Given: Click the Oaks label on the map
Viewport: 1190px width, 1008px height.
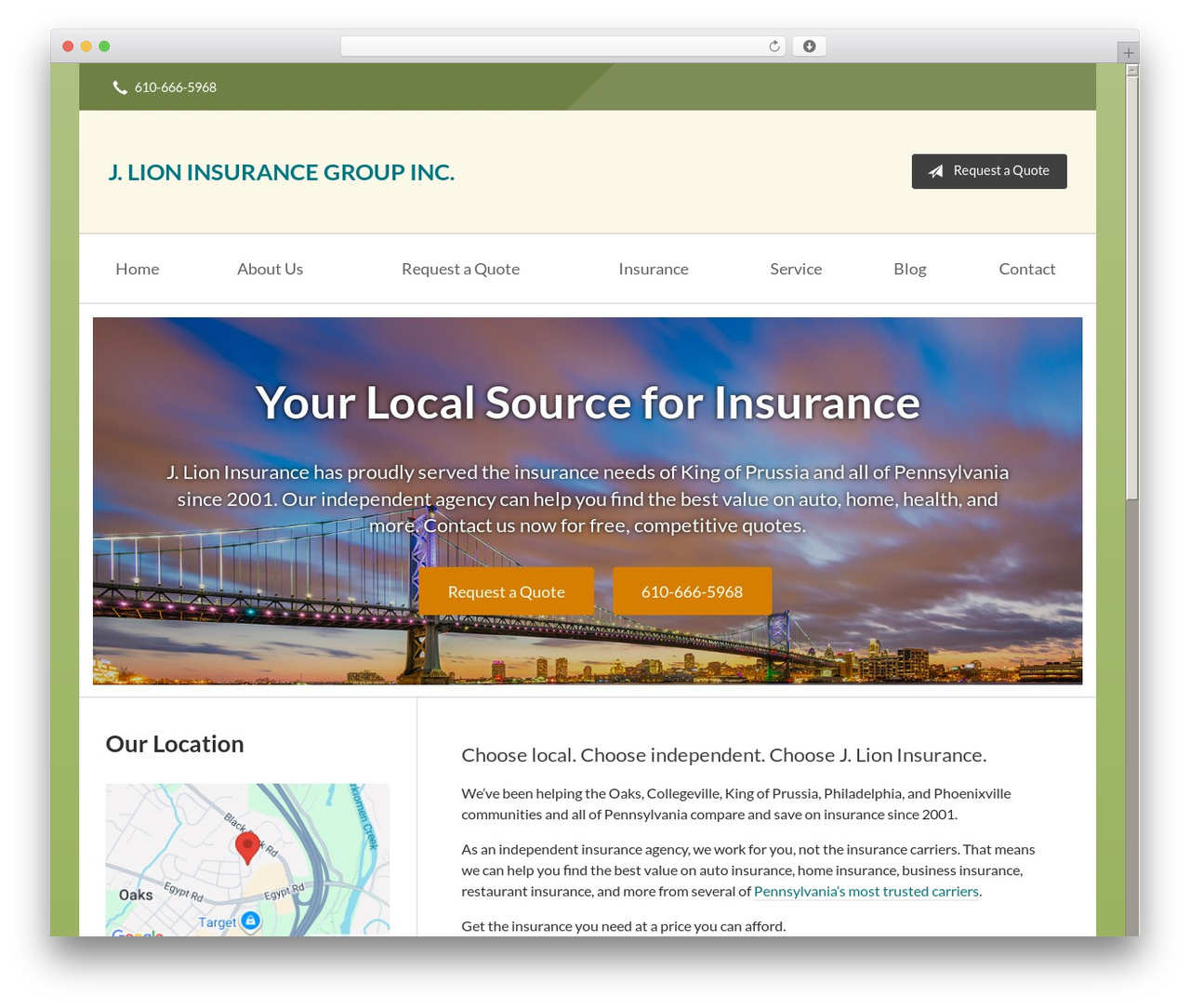Looking at the screenshot, I should click(136, 895).
